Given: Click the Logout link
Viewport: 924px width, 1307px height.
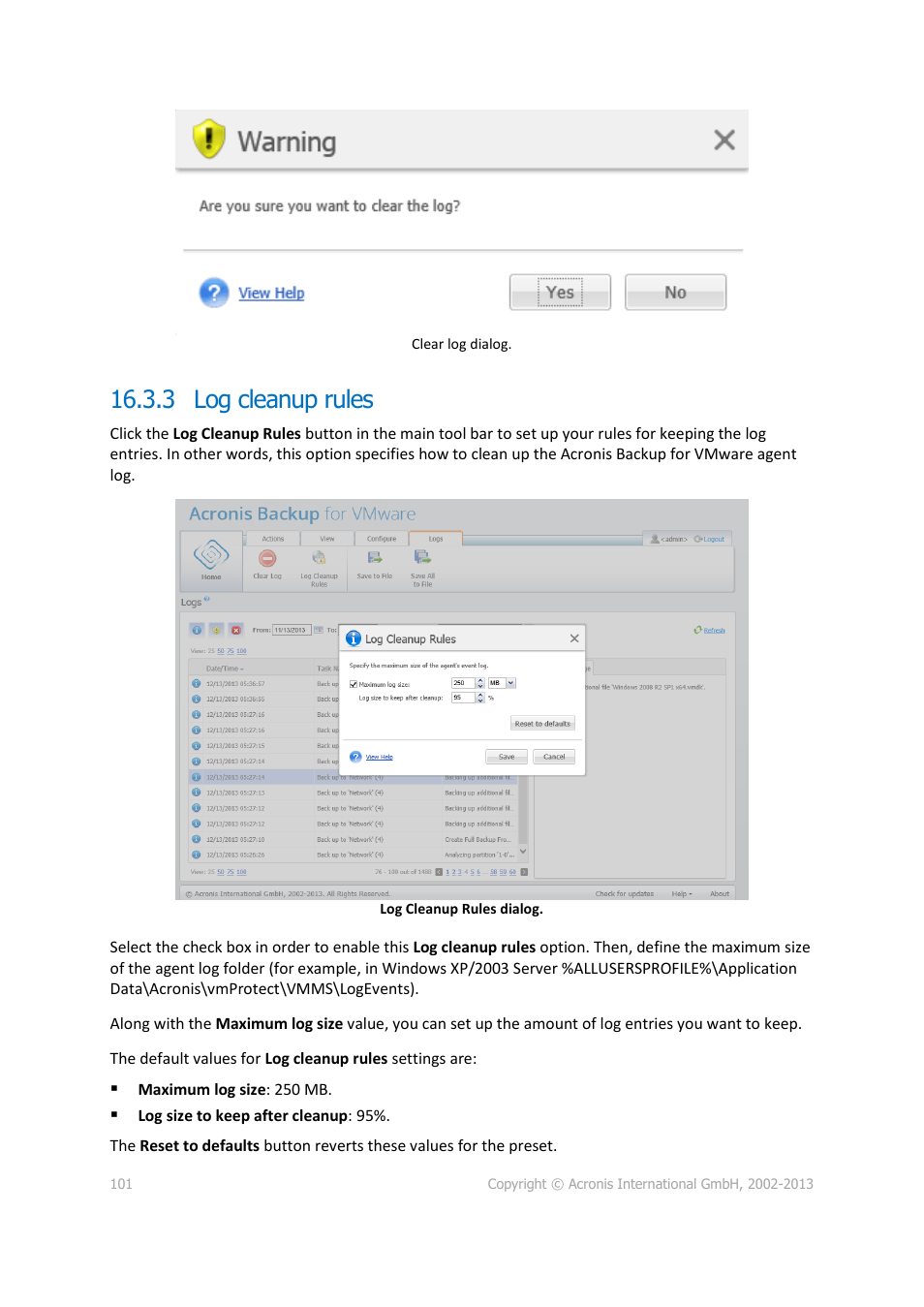Looking at the screenshot, I should (x=713, y=539).
